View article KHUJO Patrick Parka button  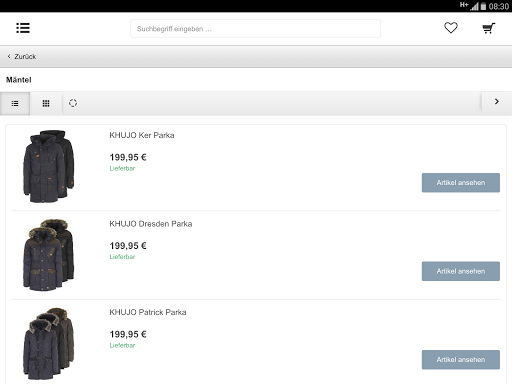click(x=461, y=360)
